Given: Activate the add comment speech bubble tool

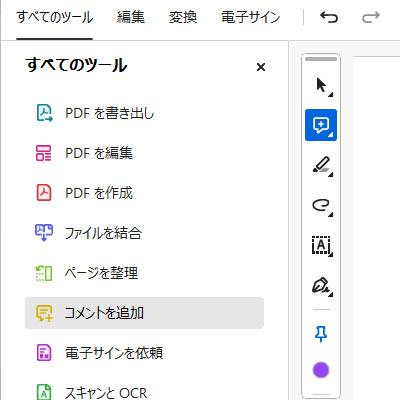Looking at the screenshot, I should point(321,125).
